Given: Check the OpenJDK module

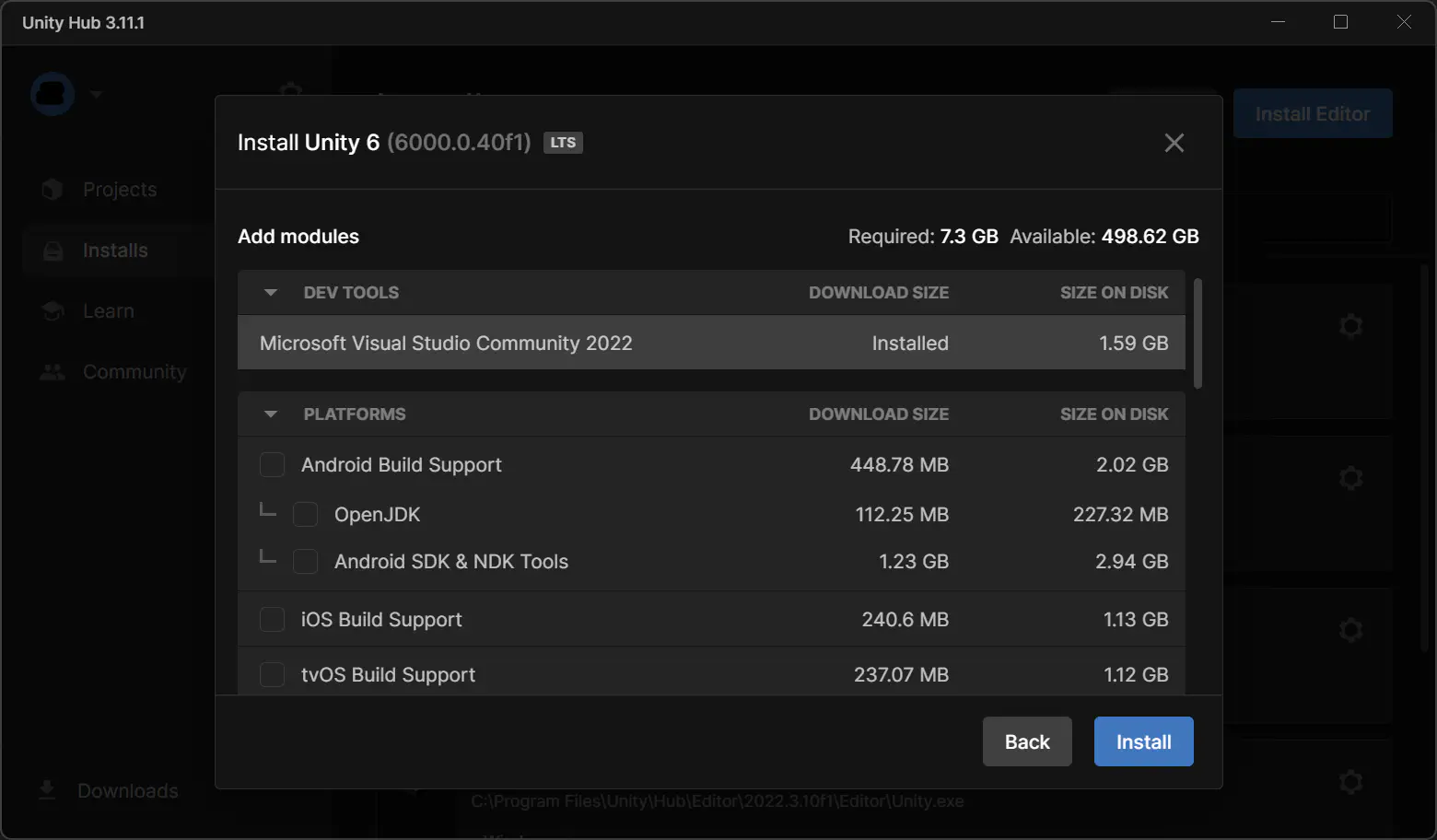Looking at the screenshot, I should 305,515.
